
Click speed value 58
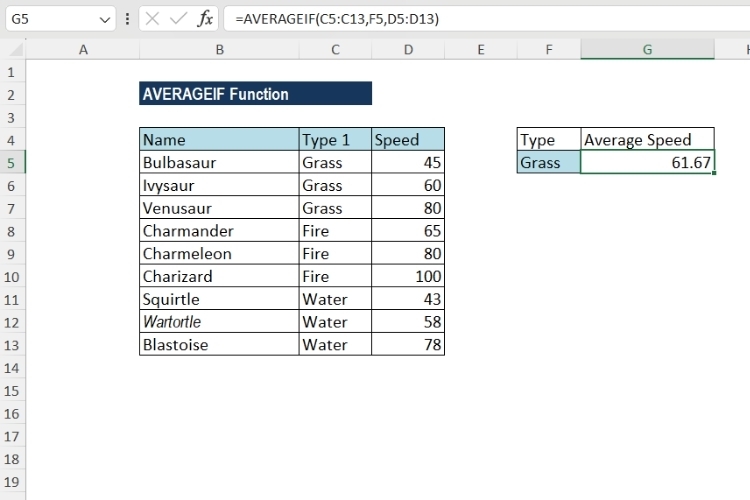click(x=408, y=322)
